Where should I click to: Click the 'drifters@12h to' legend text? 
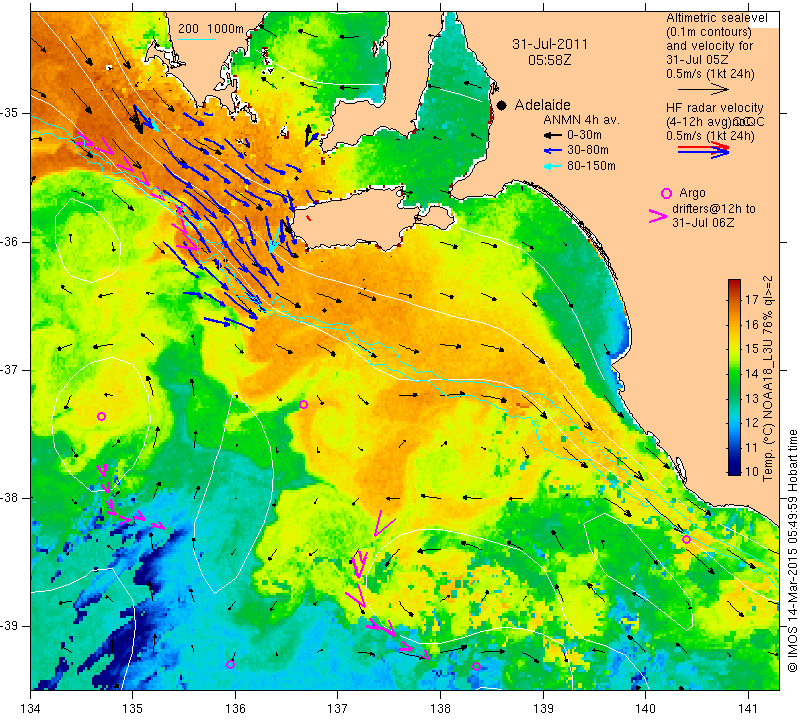(x=713, y=209)
